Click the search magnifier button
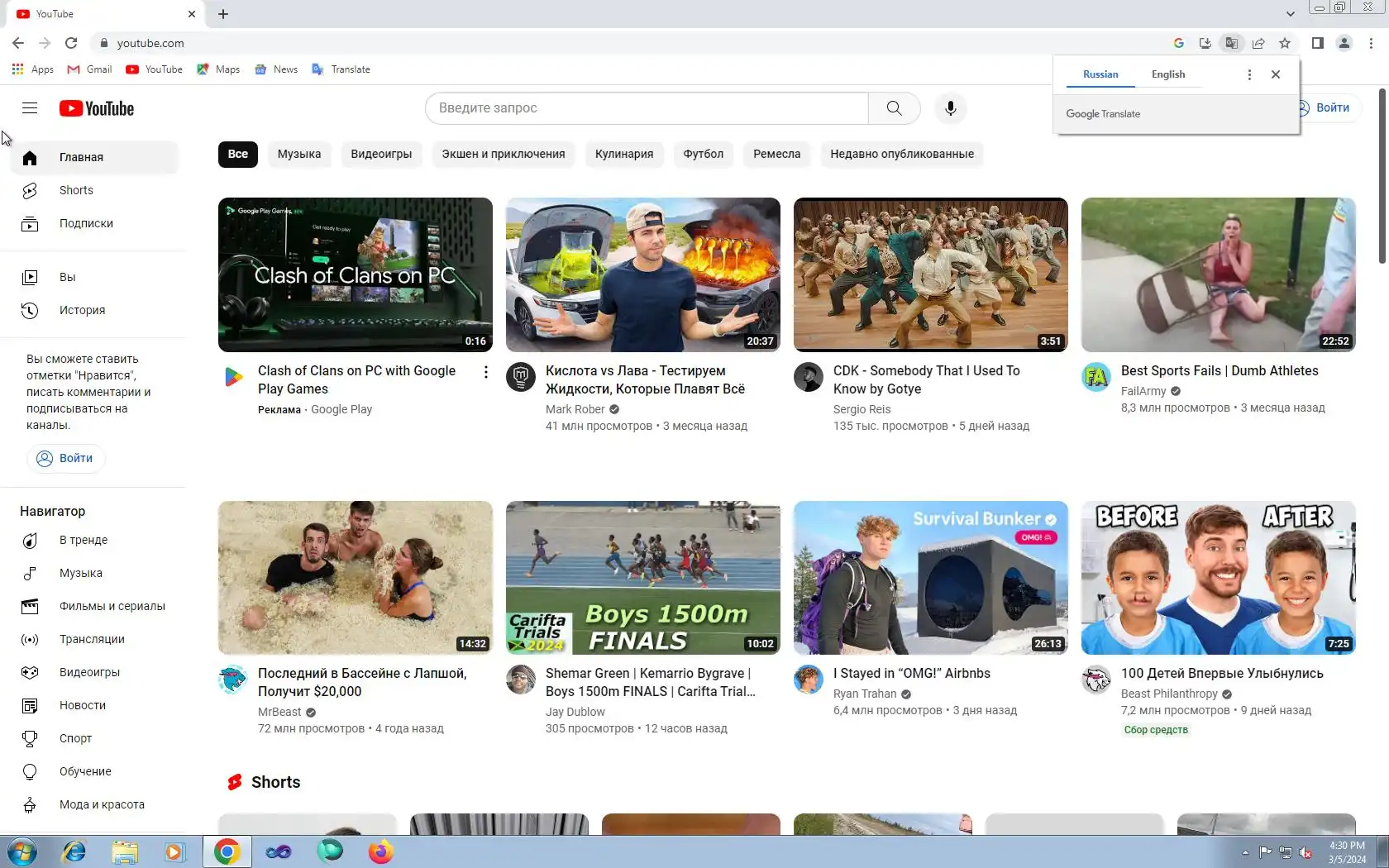1389x868 pixels. (x=894, y=108)
